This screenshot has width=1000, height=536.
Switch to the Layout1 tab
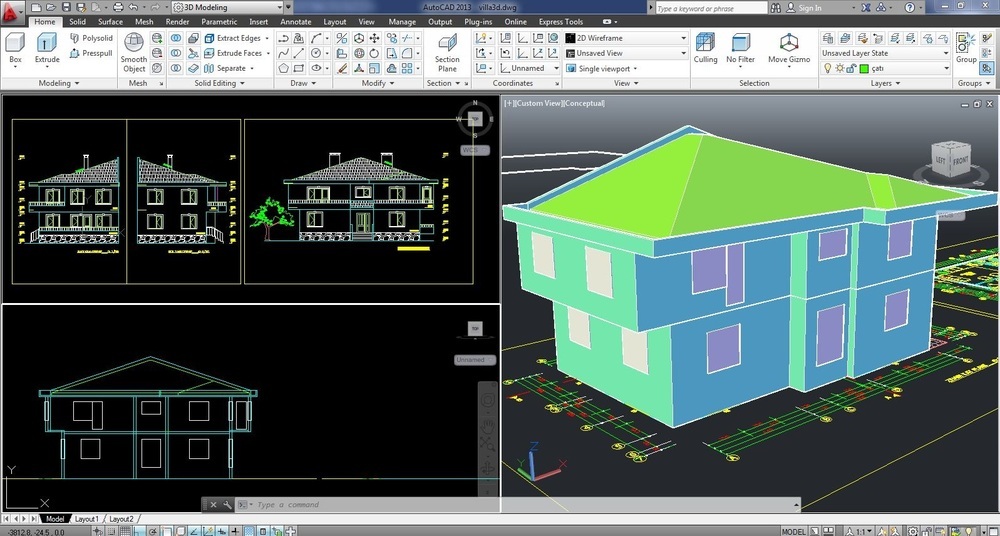[x=87, y=519]
